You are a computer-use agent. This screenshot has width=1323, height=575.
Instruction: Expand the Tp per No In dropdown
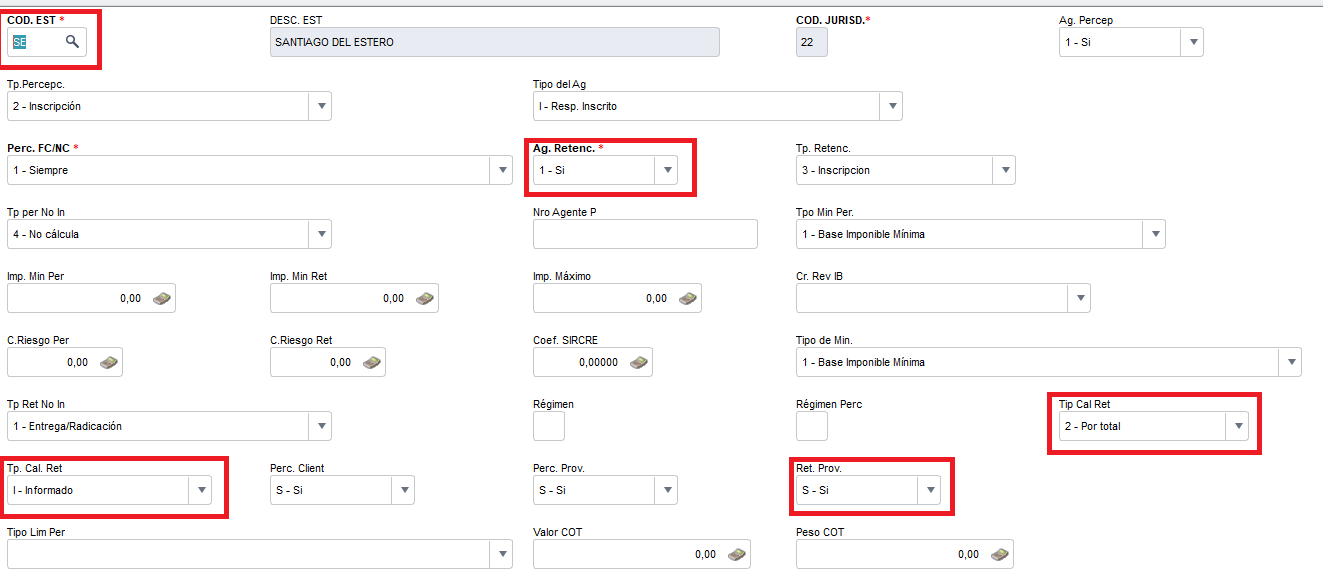click(x=320, y=234)
